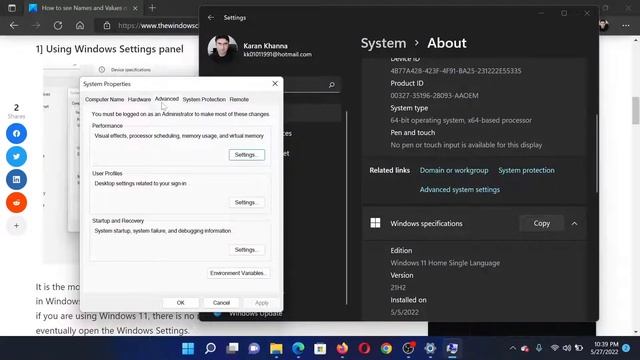Open the microphone tray icon

pos(539,348)
